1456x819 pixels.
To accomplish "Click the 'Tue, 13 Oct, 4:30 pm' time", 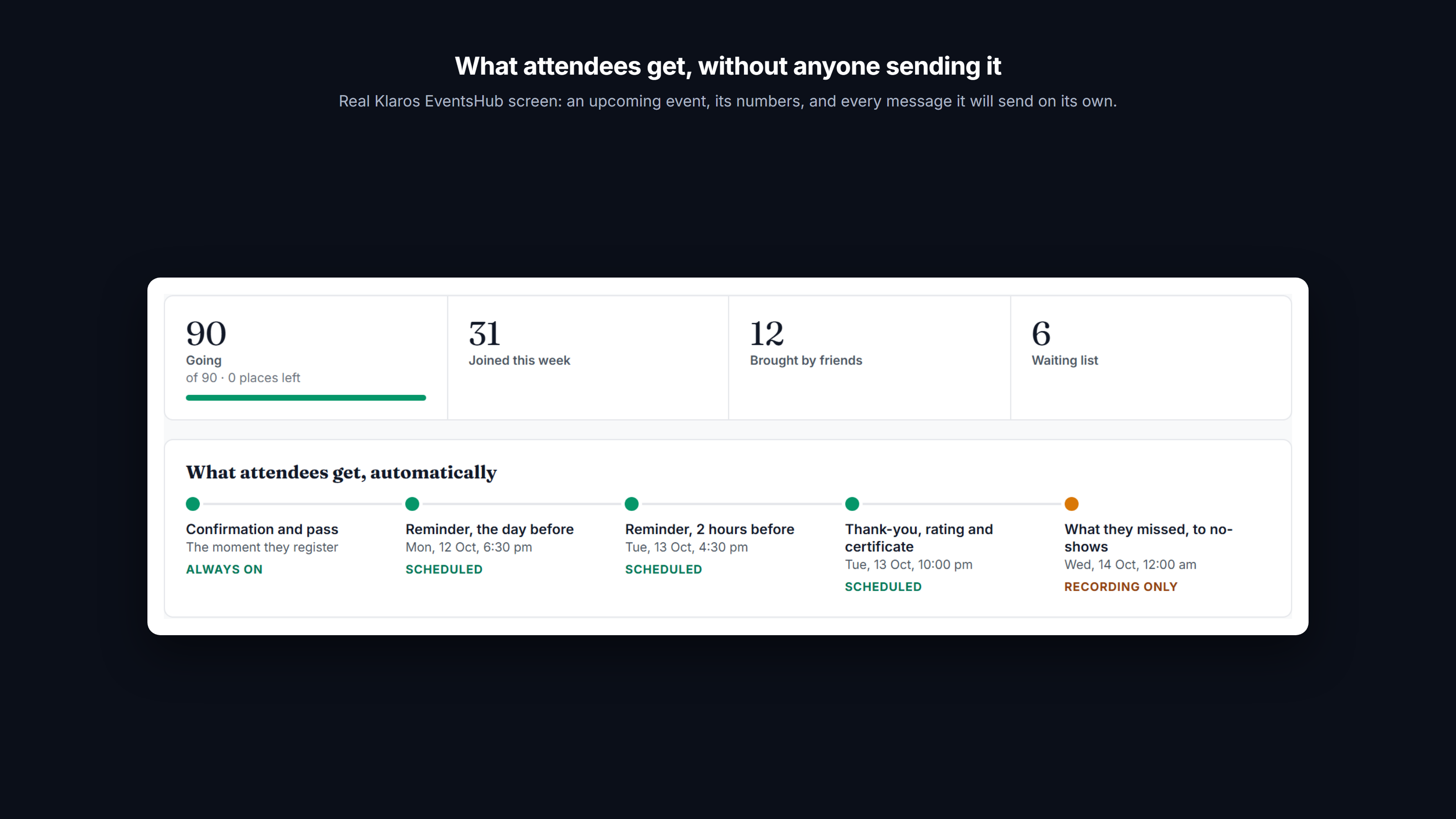I will click(x=686, y=547).
